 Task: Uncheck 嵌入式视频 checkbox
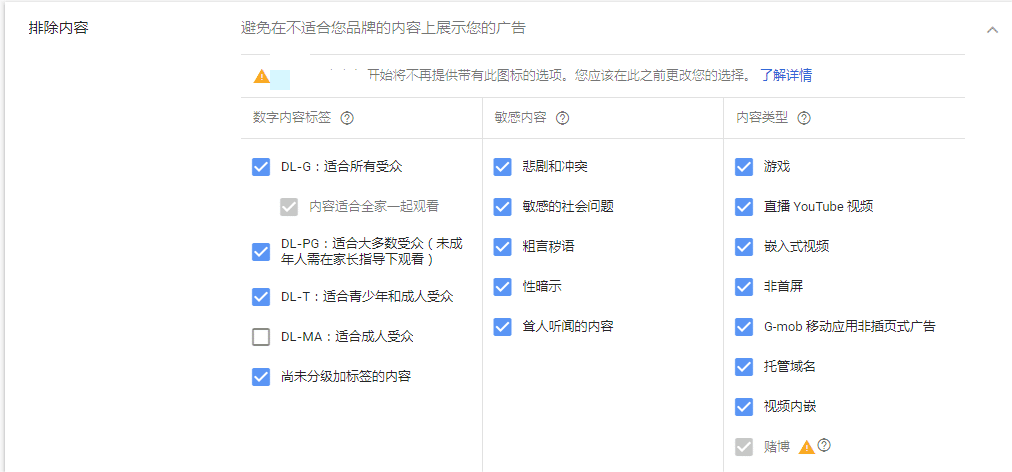click(744, 247)
